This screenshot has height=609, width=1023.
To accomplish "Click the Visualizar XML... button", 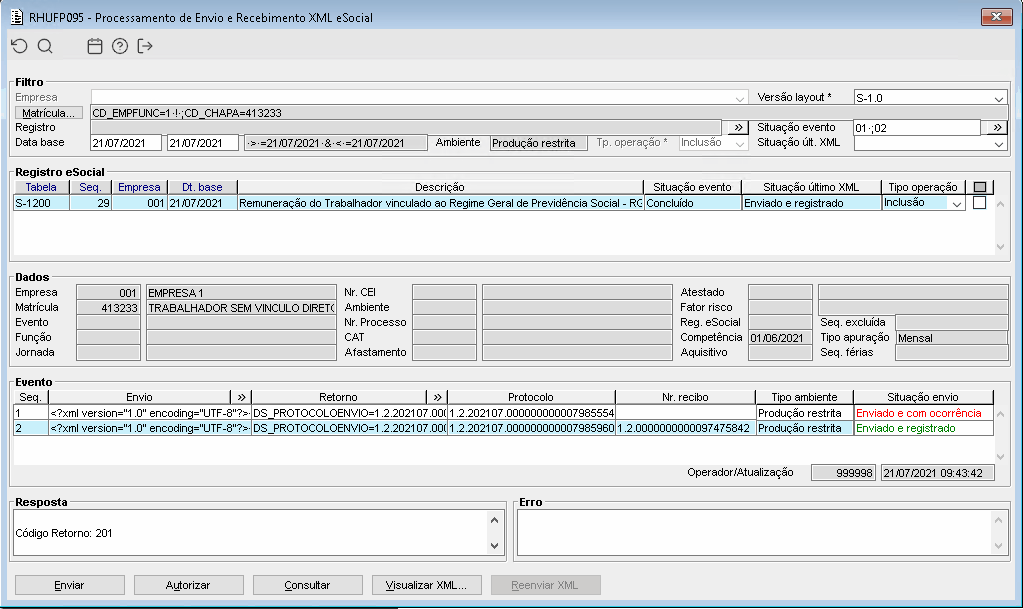I will tap(427, 585).
